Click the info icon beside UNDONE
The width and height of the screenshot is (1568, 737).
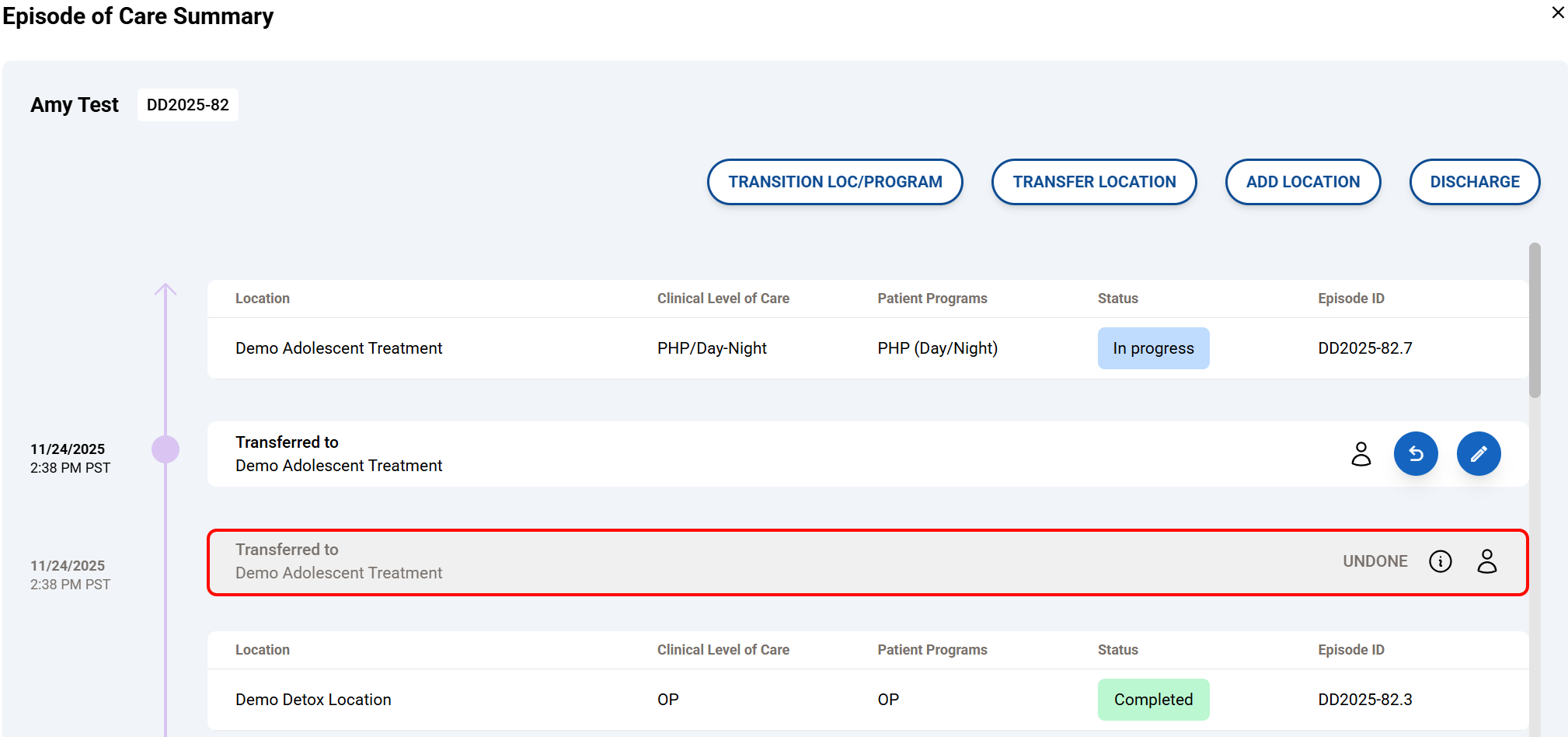[x=1440, y=561]
